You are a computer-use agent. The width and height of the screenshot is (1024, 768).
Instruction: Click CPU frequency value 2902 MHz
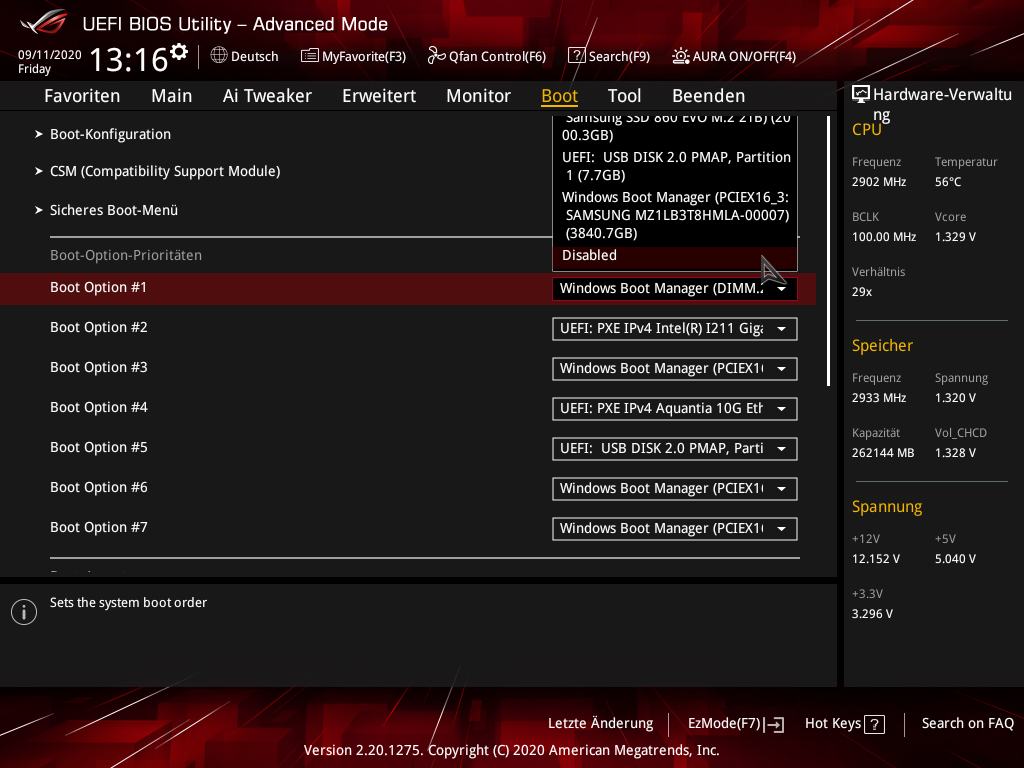coord(879,182)
